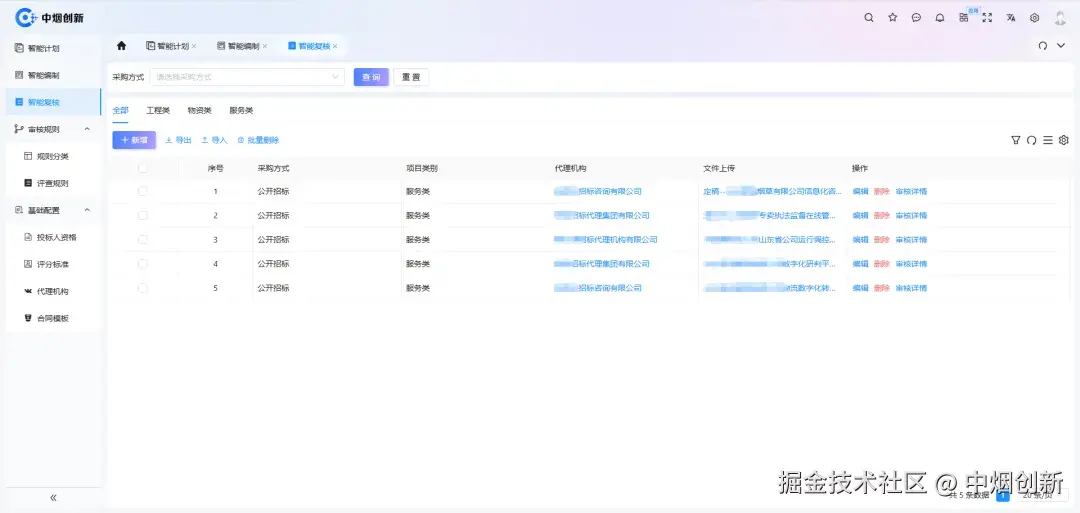
Task: Open the table filter funnel icon
Action: pos(1015,140)
